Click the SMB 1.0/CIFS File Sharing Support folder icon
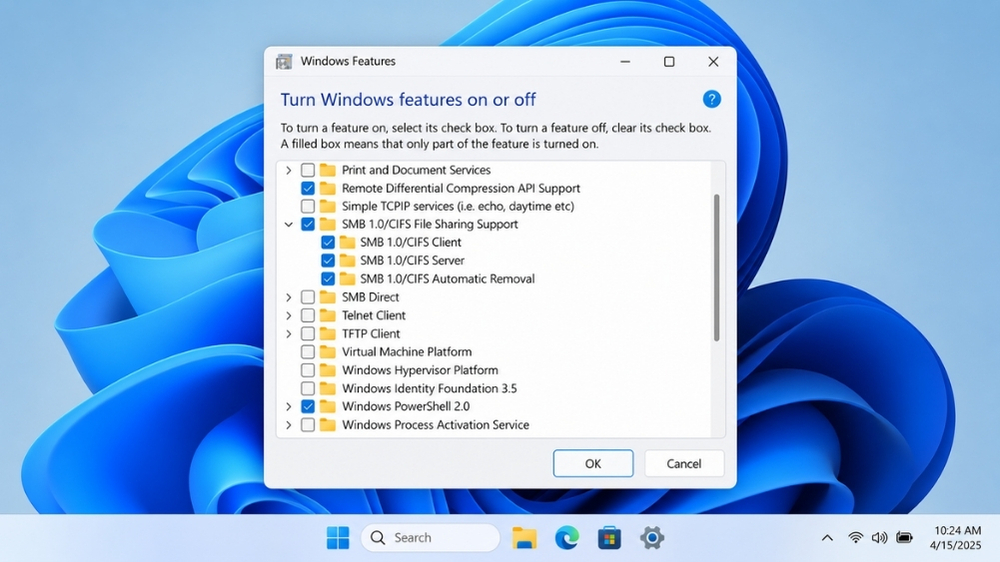The height and width of the screenshot is (562, 1000). 328,224
